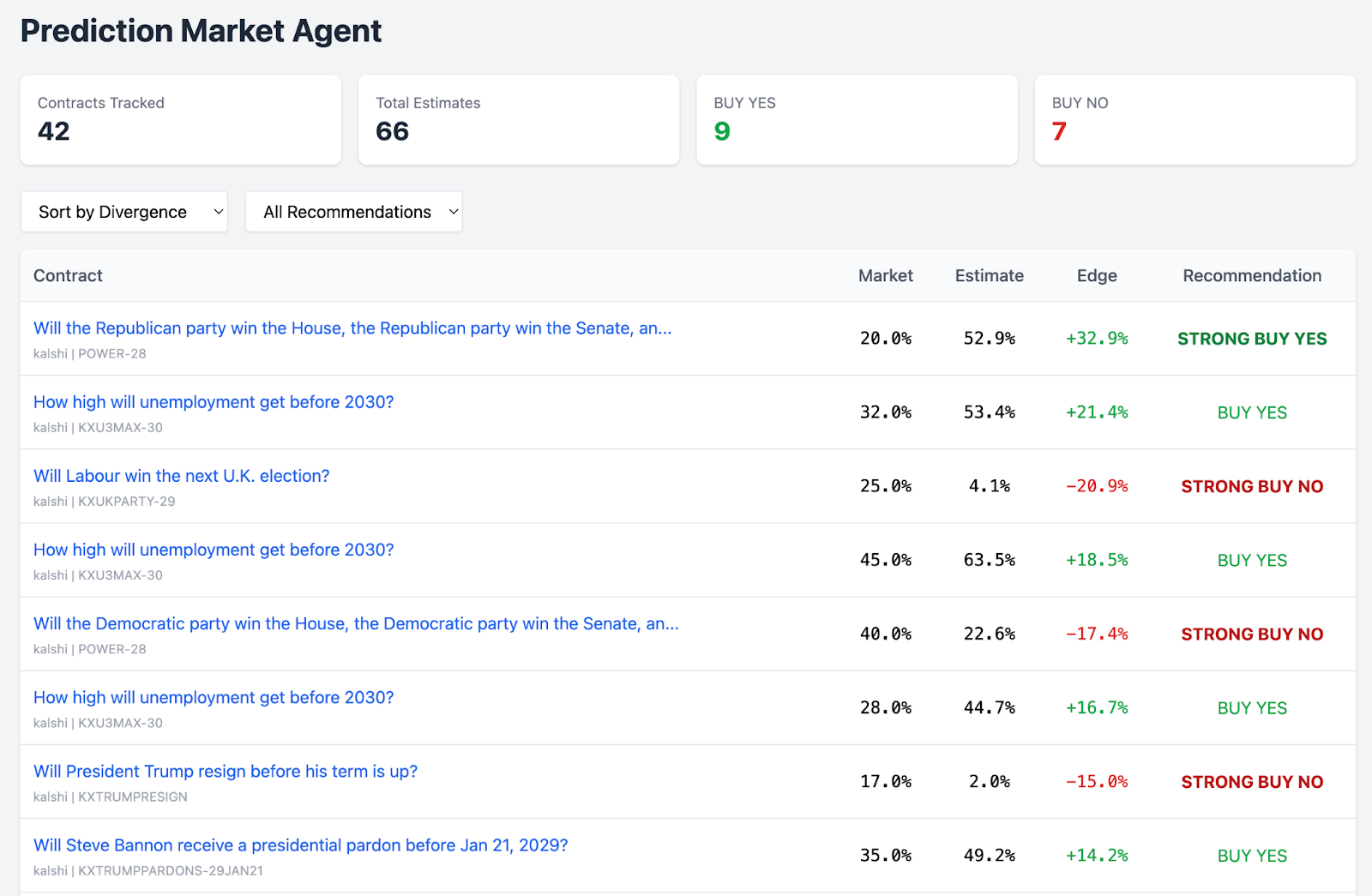The image size is (1372, 896).
Task: Sort by the Edge column header
Action: (1097, 275)
